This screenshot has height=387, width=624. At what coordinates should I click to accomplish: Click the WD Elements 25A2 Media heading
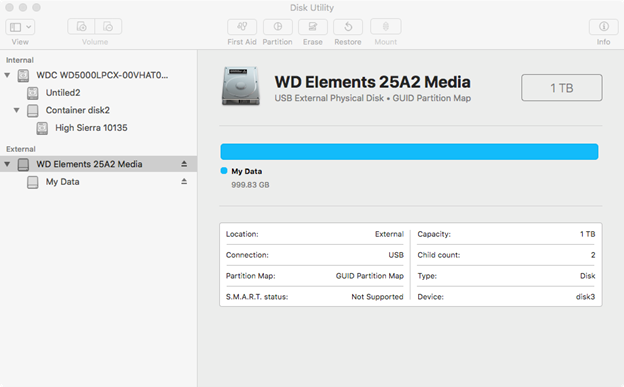pyautogui.click(x=372, y=82)
